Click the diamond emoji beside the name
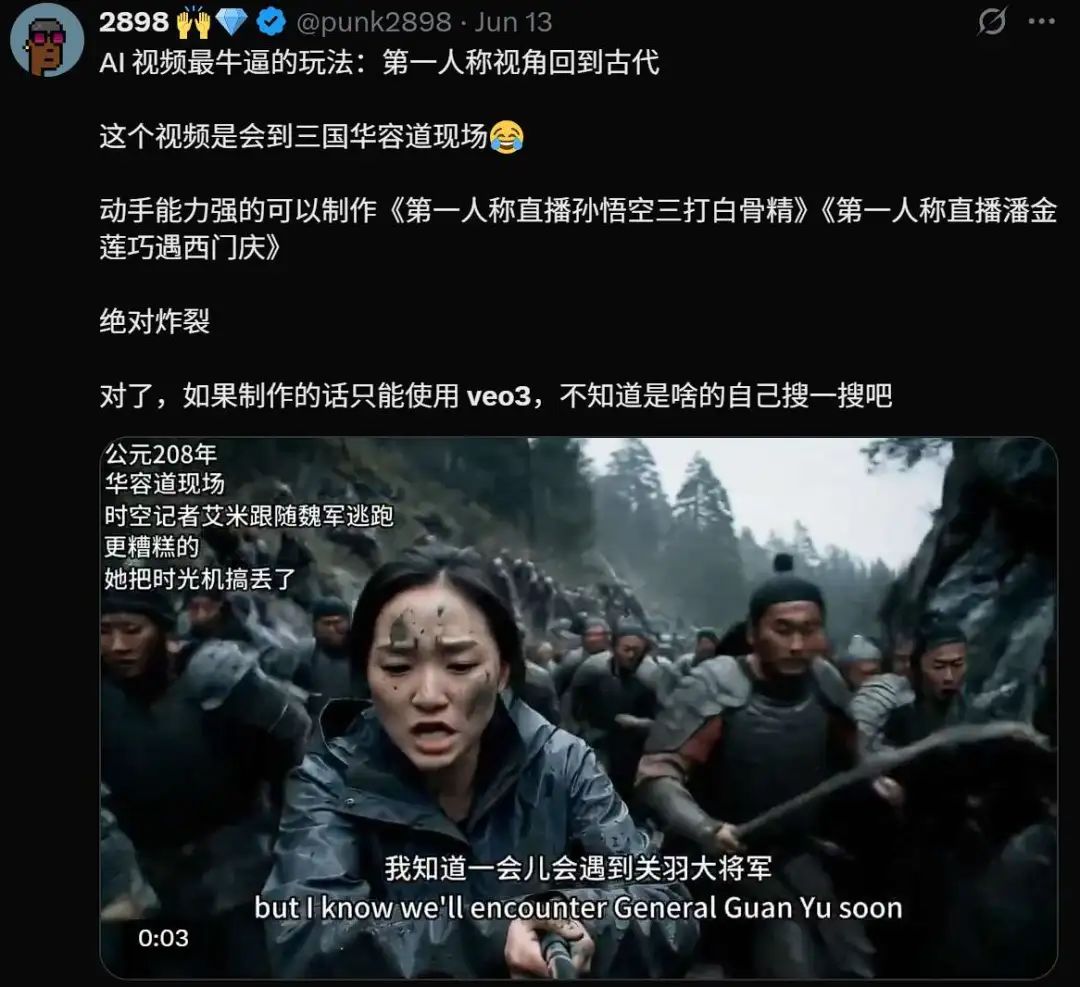 231,22
